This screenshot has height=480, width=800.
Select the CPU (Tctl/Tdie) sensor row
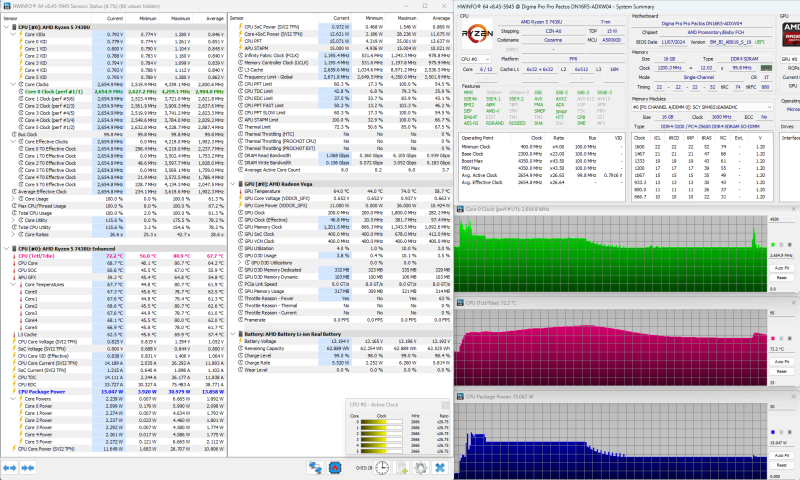[x=113, y=256]
